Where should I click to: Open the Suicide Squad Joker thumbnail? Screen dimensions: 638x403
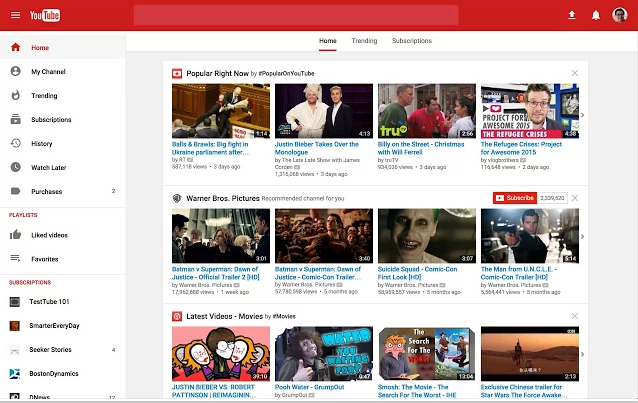pyautogui.click(x=427, y=236)
